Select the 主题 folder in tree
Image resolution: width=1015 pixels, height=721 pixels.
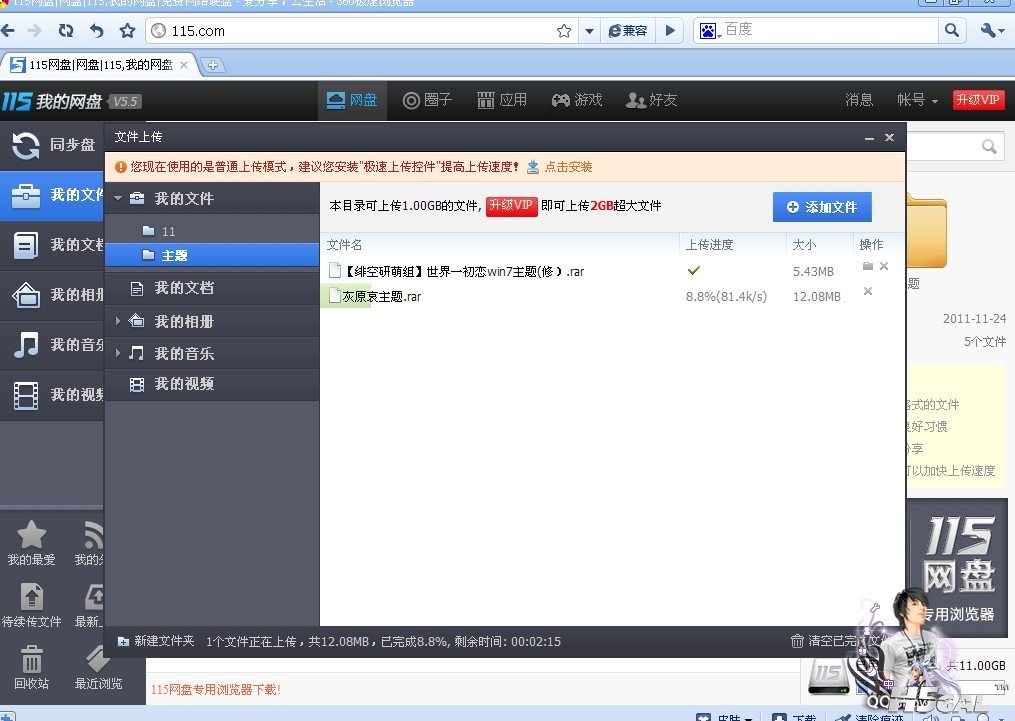point(174,256)
